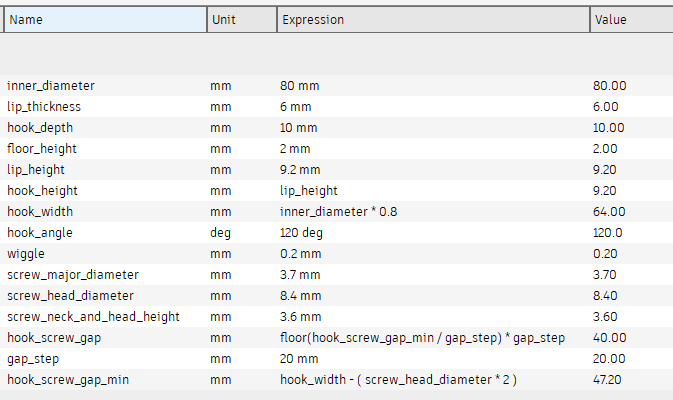Select the lip_thickness parameter row
Viewport: 673px width, 400px height.
click(x=336, y=107)
